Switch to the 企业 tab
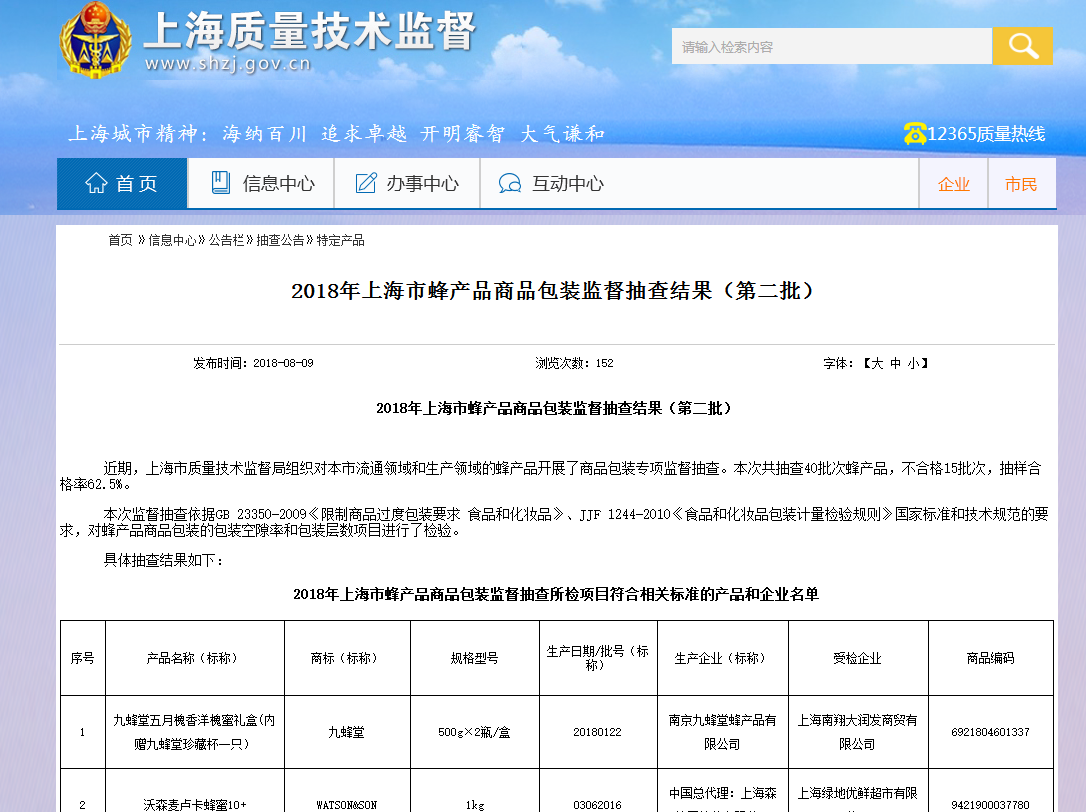The image size is (1086, 812). click(954, 184)
